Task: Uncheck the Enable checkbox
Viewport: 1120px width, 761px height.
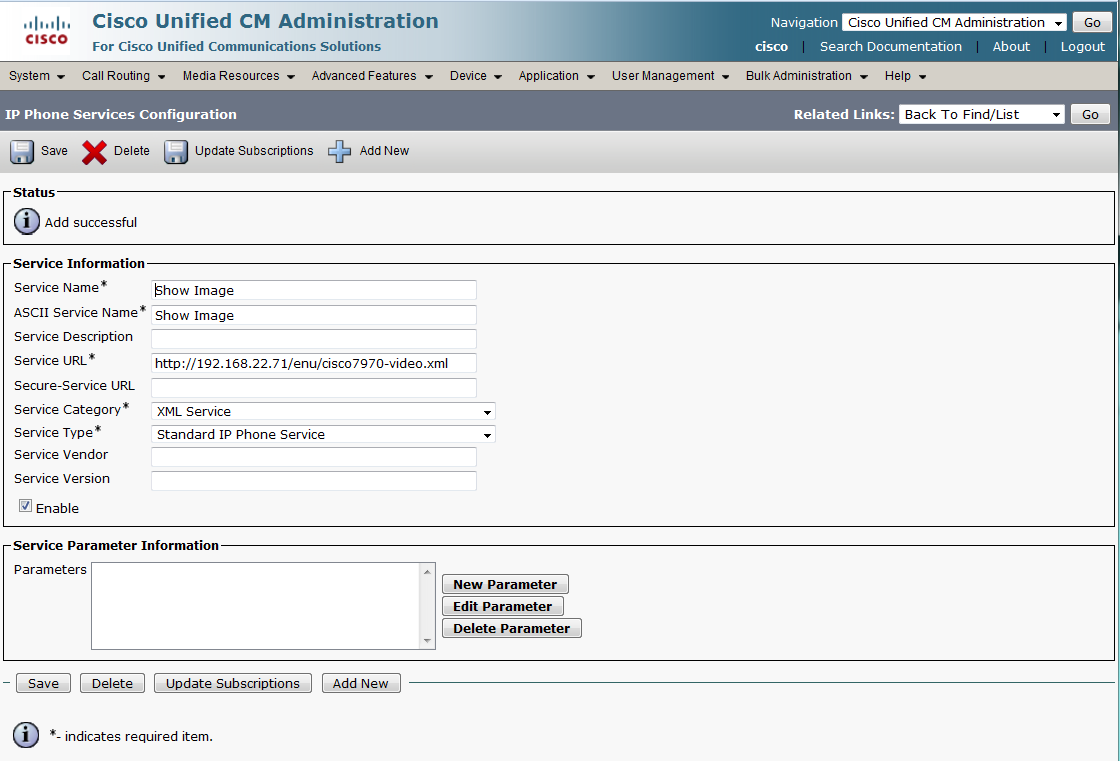Action: 26,507
